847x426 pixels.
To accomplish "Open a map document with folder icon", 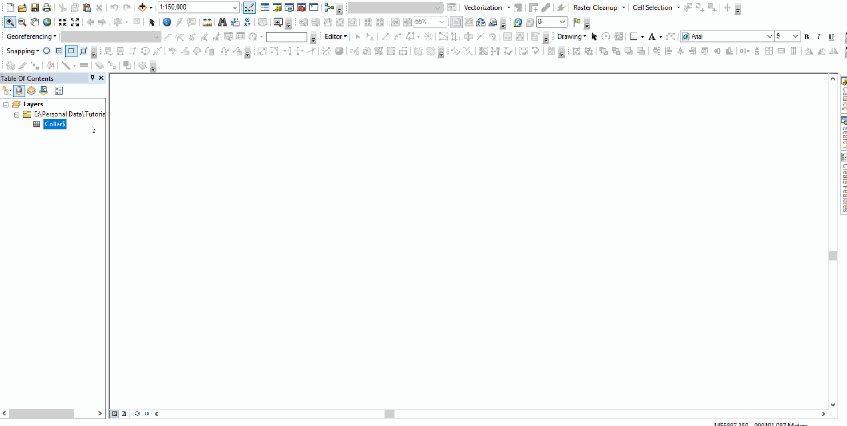I will (23, 8).
